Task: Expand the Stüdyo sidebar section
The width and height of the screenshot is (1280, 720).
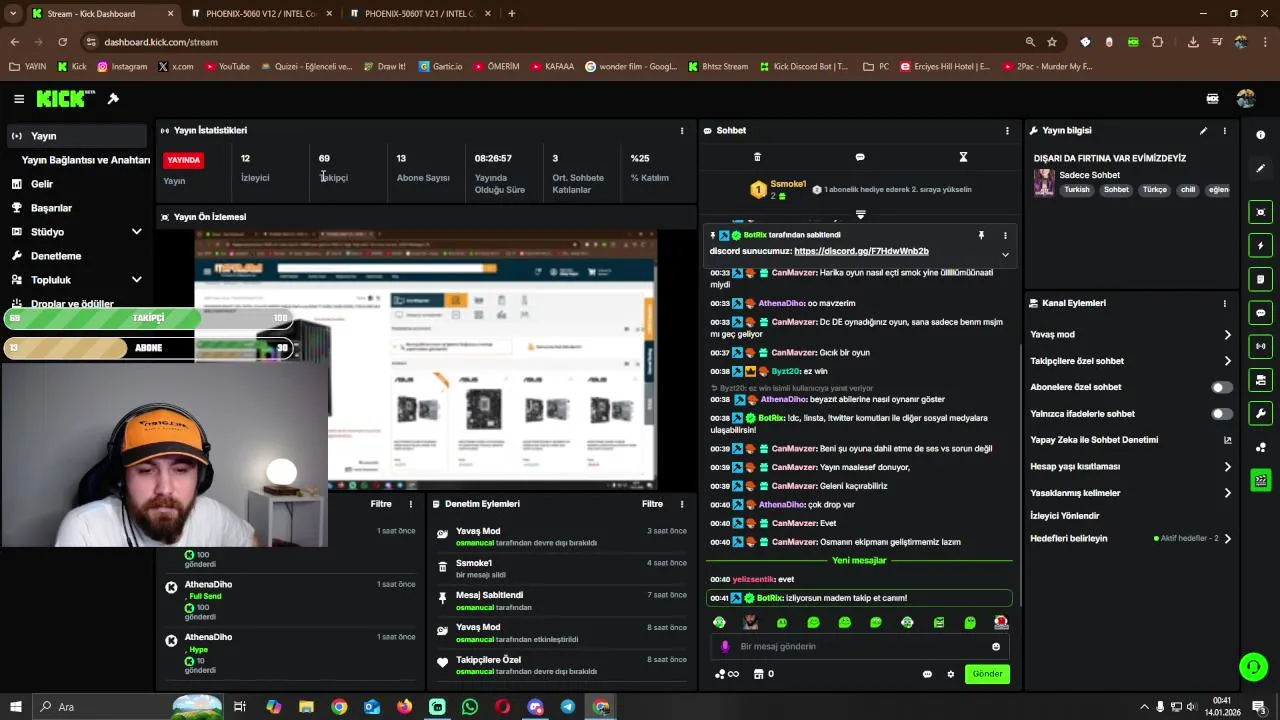Action: coord(136,232)
